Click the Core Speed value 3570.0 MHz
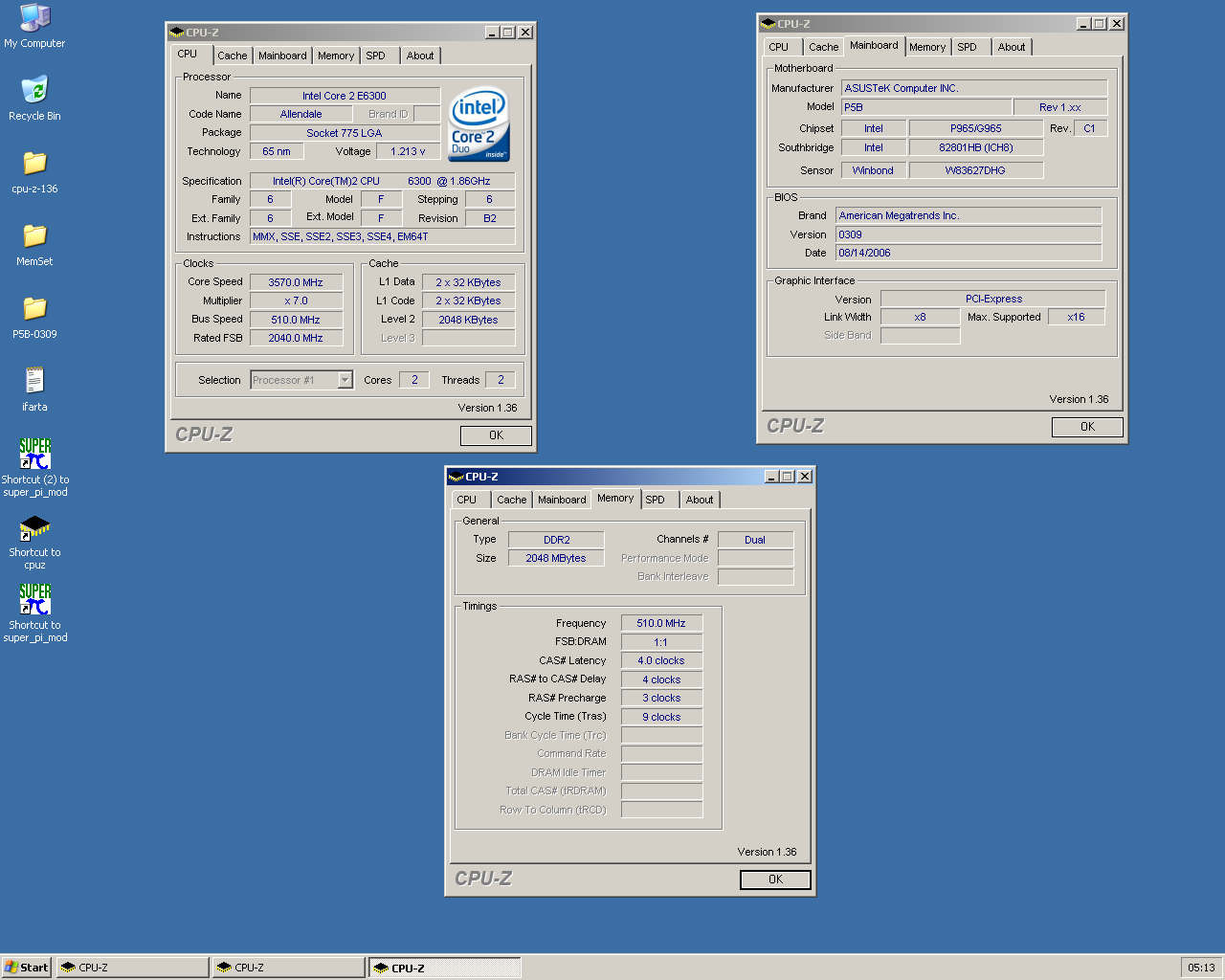The height and width of the screenshot is (980, 1225). 296,282
